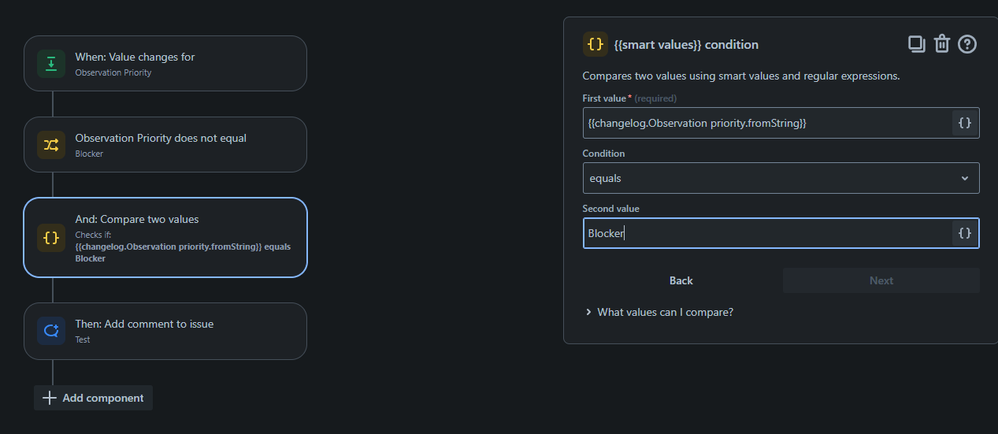Click Add component button
This screenshot has width=998, height=434.
click(93, 398)
